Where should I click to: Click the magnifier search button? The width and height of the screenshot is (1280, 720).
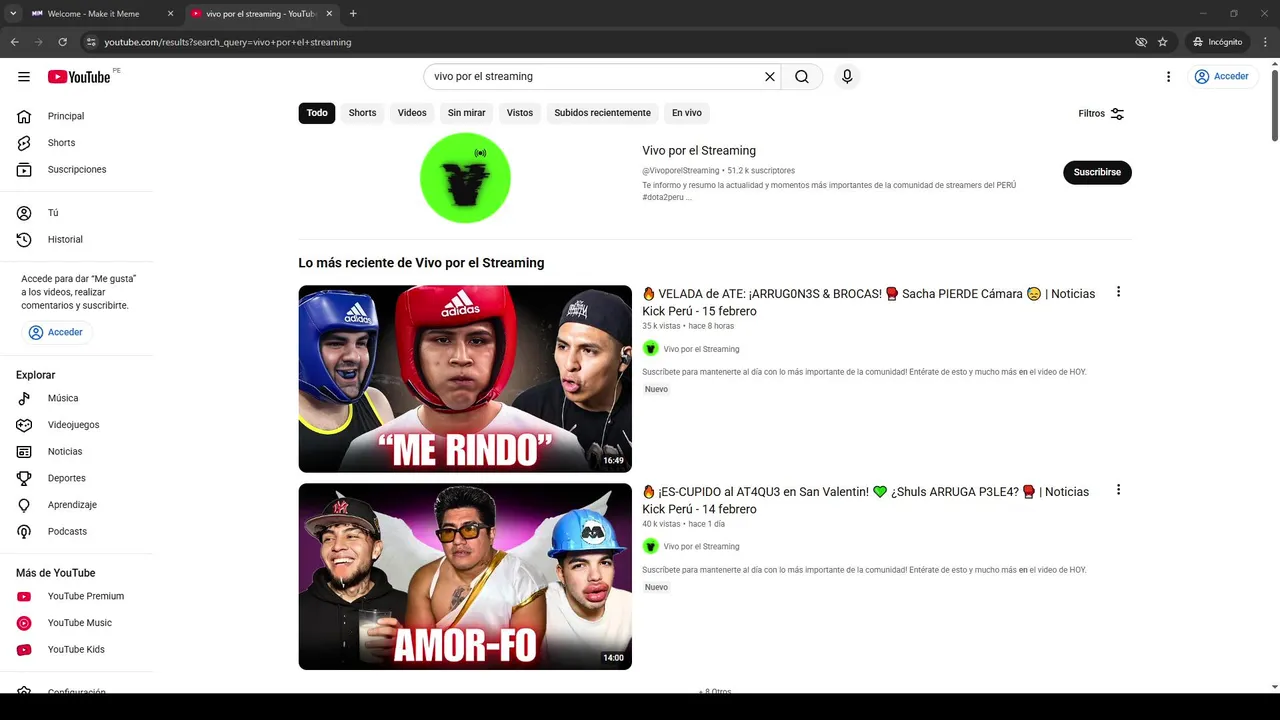[x=802, y=77]
